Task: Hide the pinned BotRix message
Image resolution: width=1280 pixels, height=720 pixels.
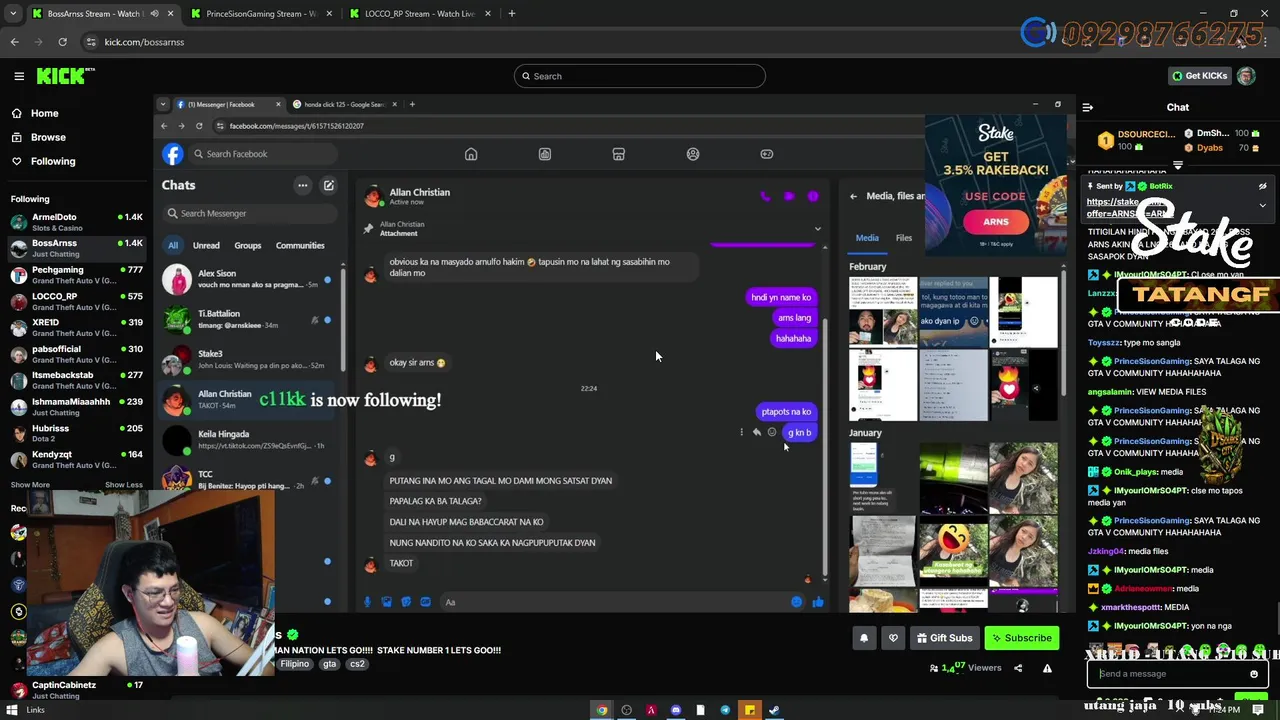Action: 1262,186
